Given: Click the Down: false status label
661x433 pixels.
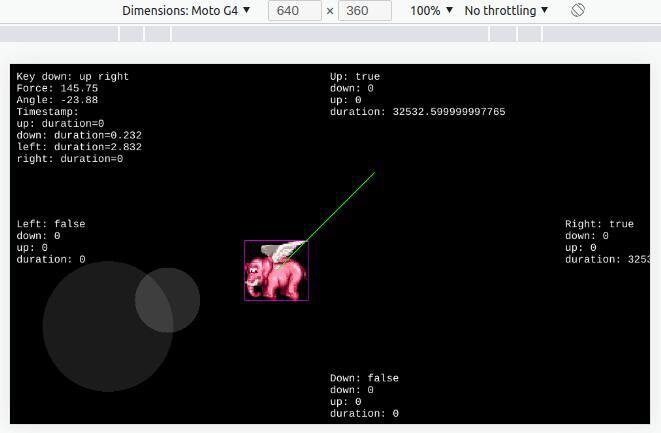Looking at the screenshot, I should coord(364,378).
